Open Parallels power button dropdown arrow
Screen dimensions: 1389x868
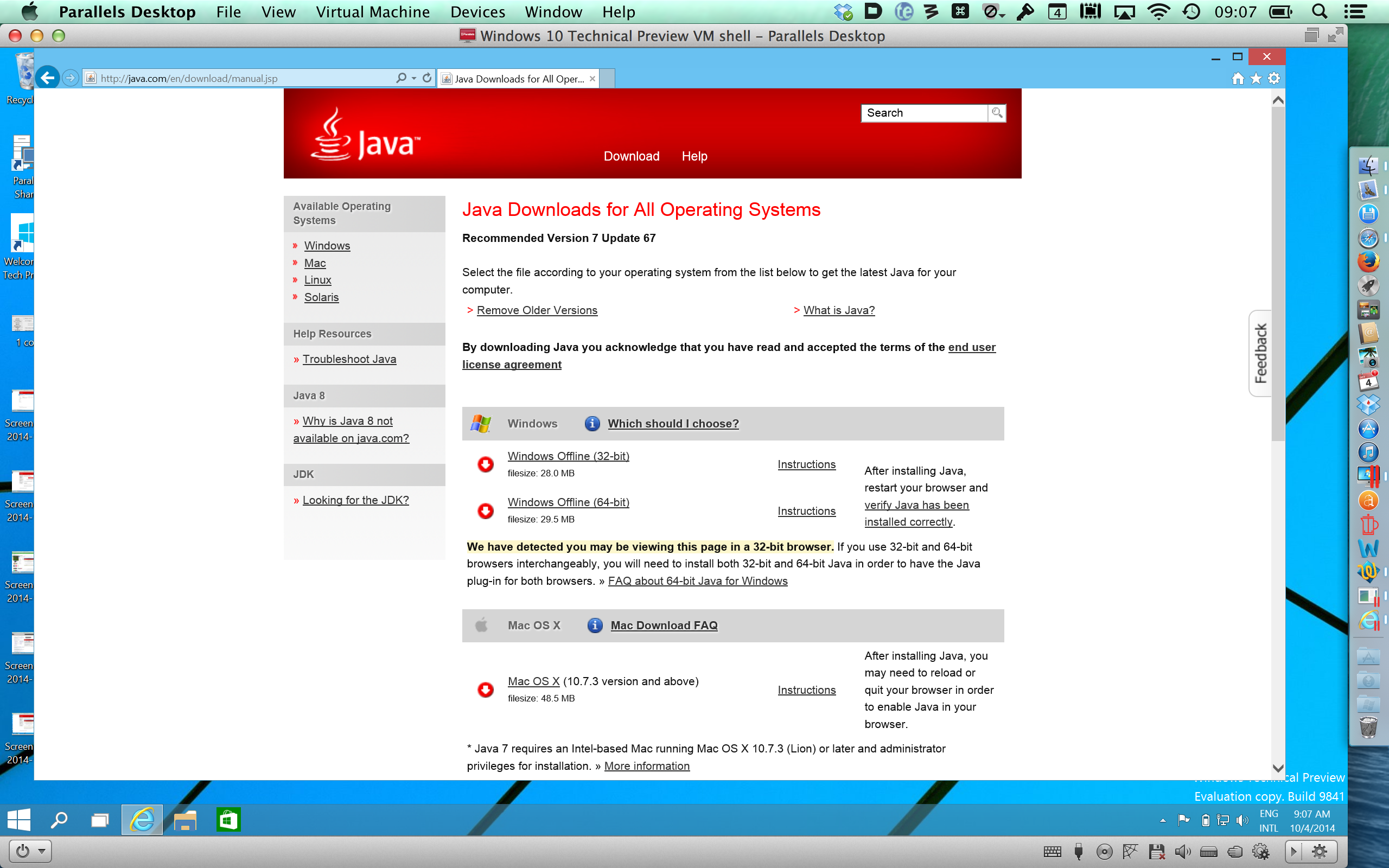click(x=42, y=851)
